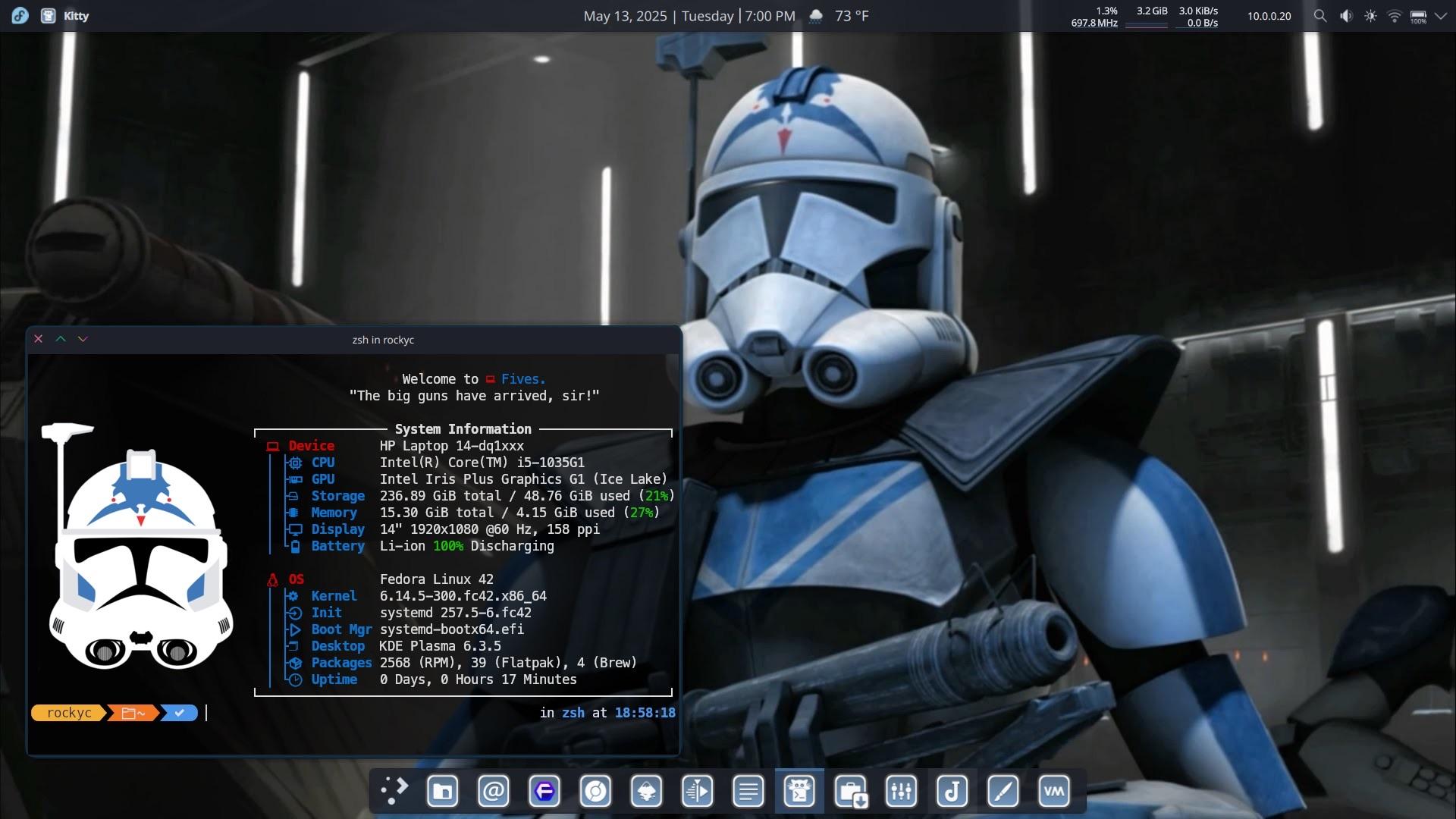The image size is (1456, 819).
Task: Click the Kitty app icon in top panel
Action: point(48,15)
